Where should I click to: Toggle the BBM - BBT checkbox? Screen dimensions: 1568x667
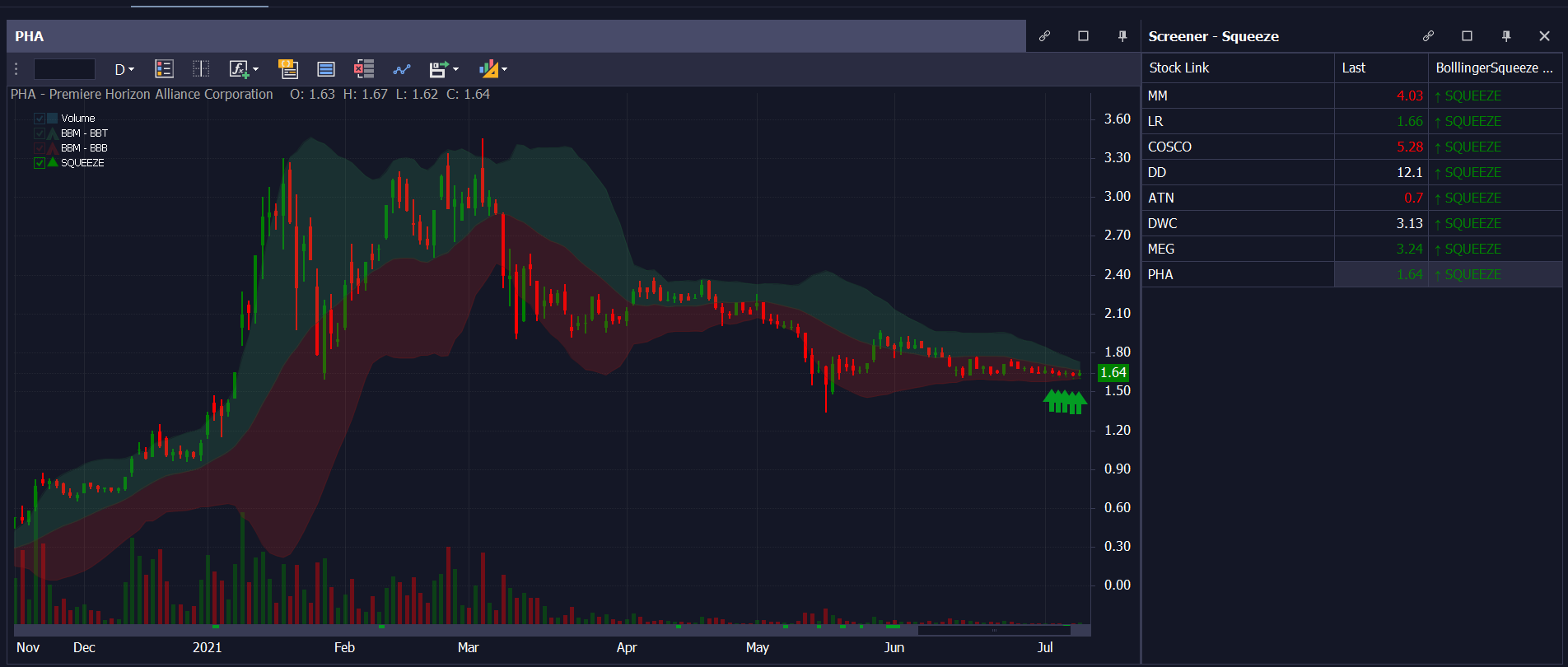coord(40,133)
